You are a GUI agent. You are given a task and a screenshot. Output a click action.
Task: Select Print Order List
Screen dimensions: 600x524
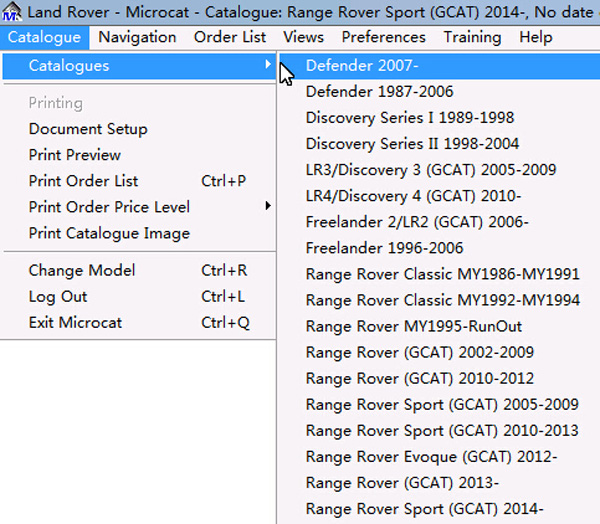(139, 181)
